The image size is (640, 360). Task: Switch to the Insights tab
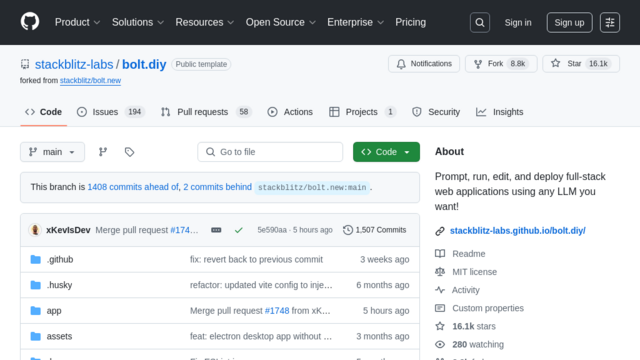500,112
